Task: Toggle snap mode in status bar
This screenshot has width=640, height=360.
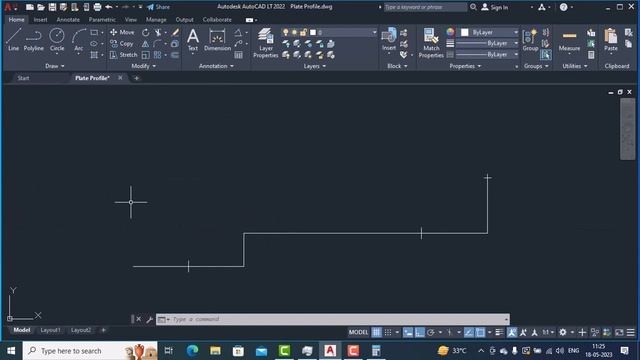Action: (388, 332)
